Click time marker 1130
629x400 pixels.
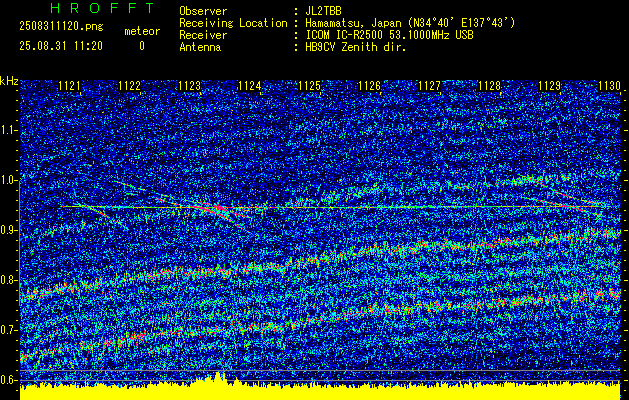click(x=609, y=85)
